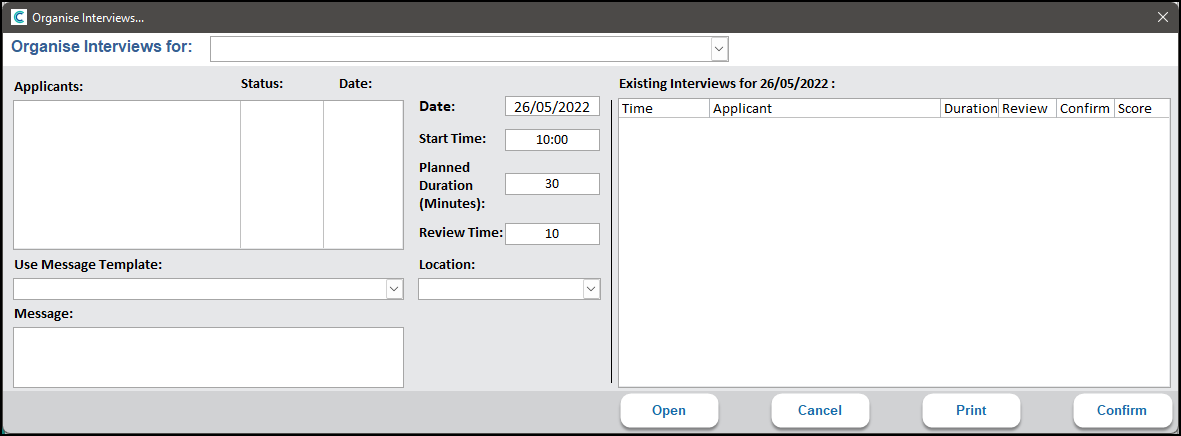1181x436 pixels.
Task: Click inside the Applicants list box
Action: pyautogui.click(x=127, y=174)
